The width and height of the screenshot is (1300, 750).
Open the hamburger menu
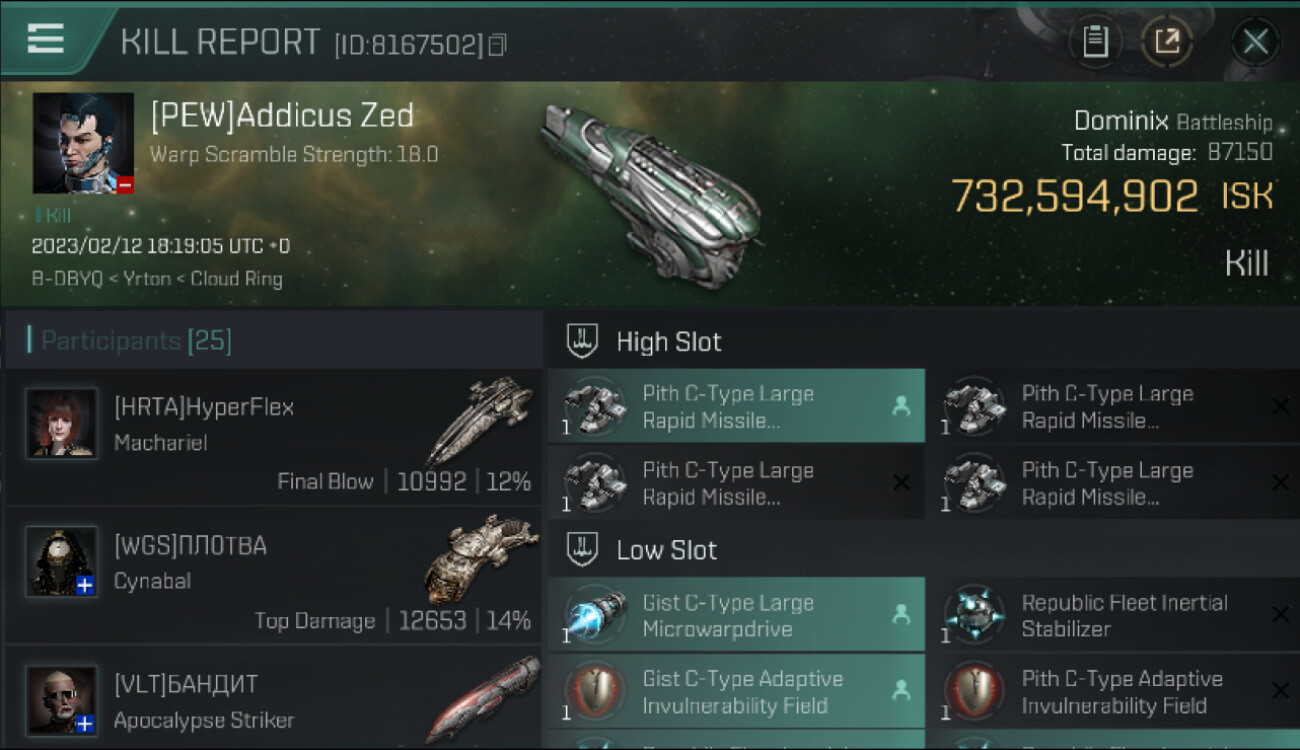point(46,40)
